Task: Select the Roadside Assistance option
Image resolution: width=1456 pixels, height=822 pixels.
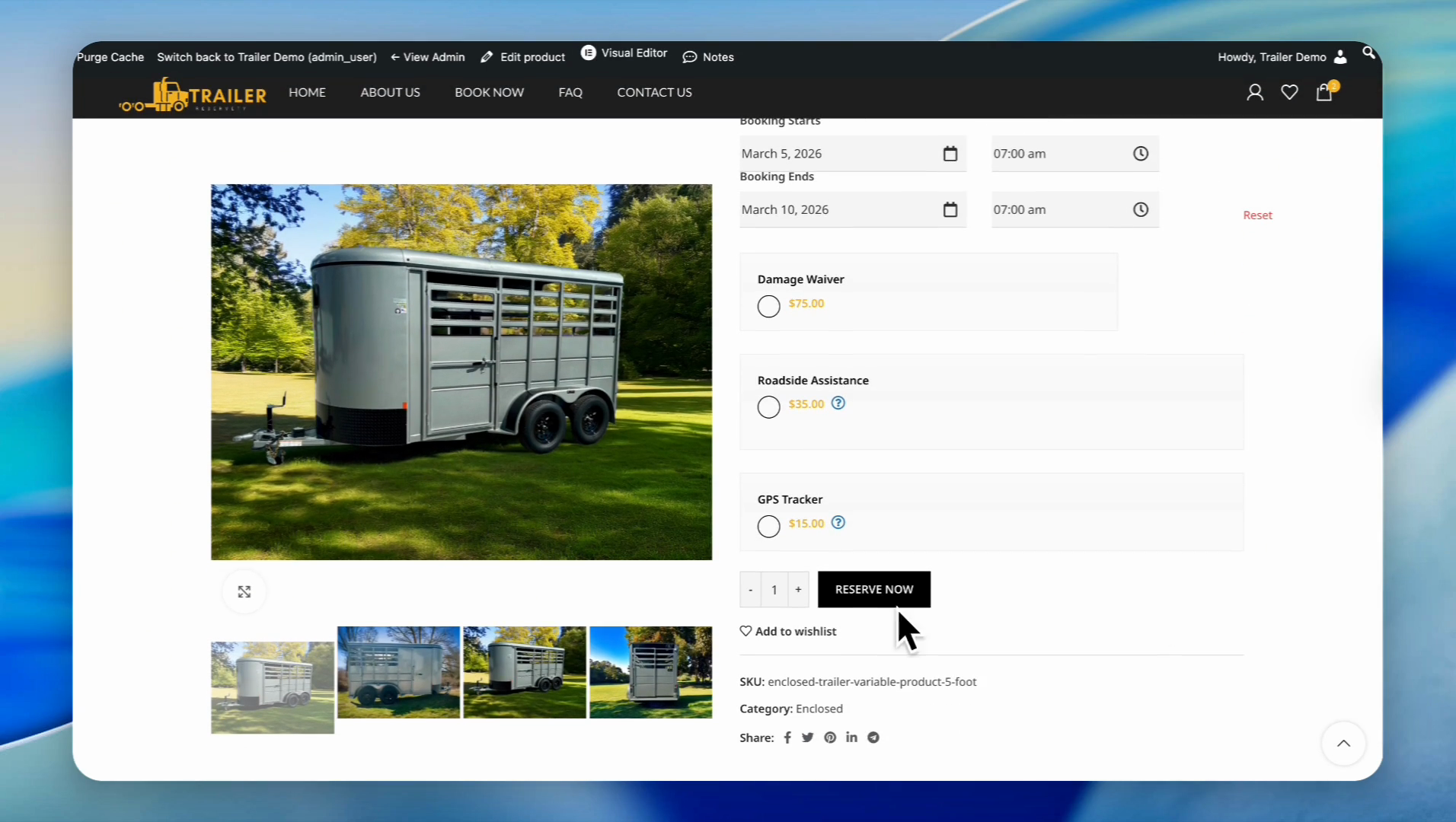Action: point(768,407)
